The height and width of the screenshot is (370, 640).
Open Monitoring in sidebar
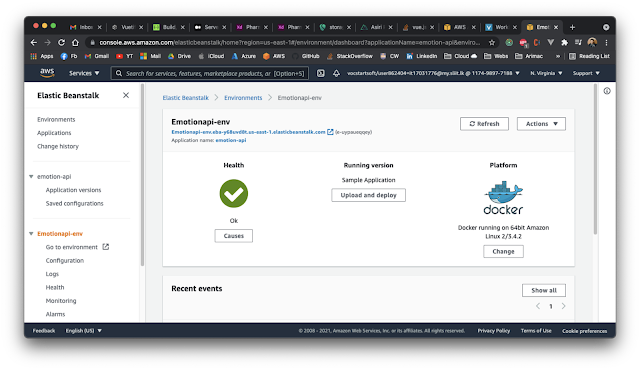click(61, 301)
